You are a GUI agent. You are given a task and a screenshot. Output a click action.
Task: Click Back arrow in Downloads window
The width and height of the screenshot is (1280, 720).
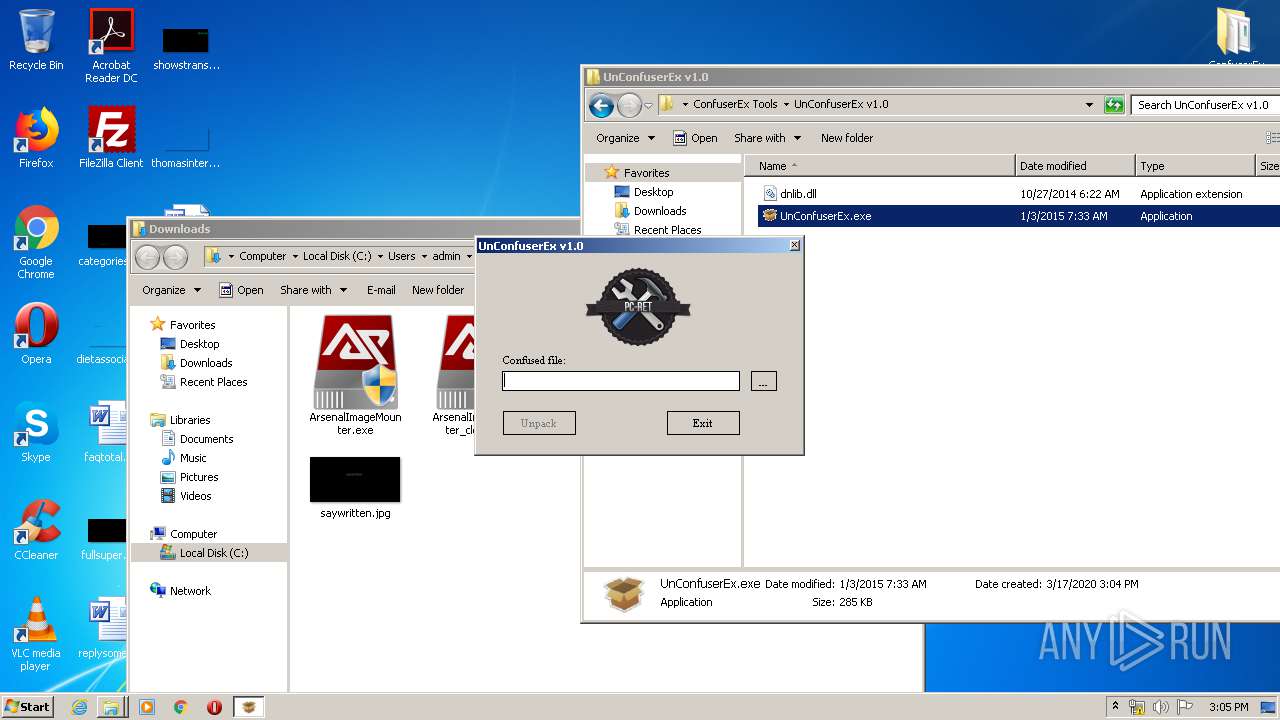pyautogui.click(x=148, y=257)
